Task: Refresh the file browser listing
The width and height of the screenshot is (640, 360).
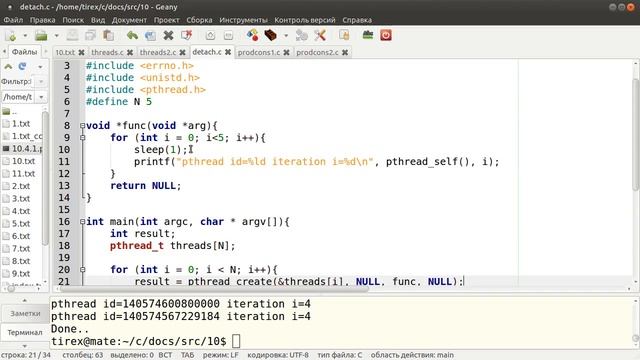Action: (22, 66)
